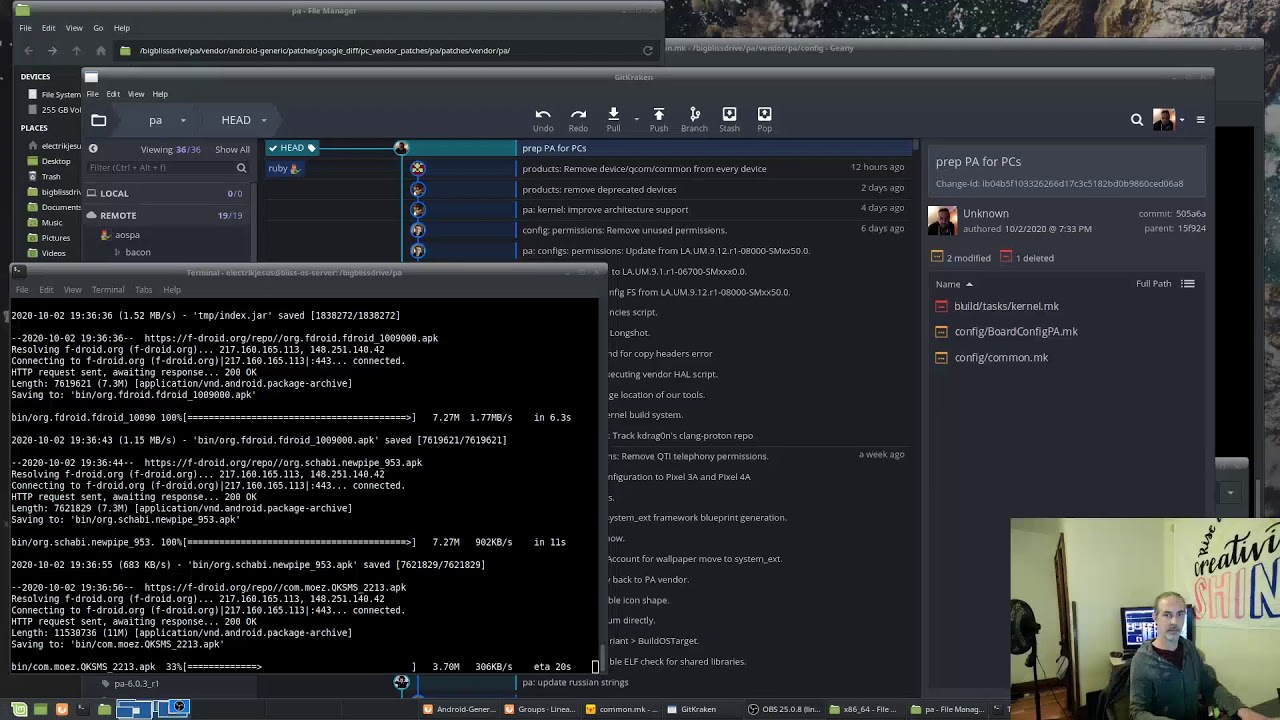The width and height of the screenshot is (1280, 720).
Task: Open the Pull options dropdown arrow
Action: (636, 119)
